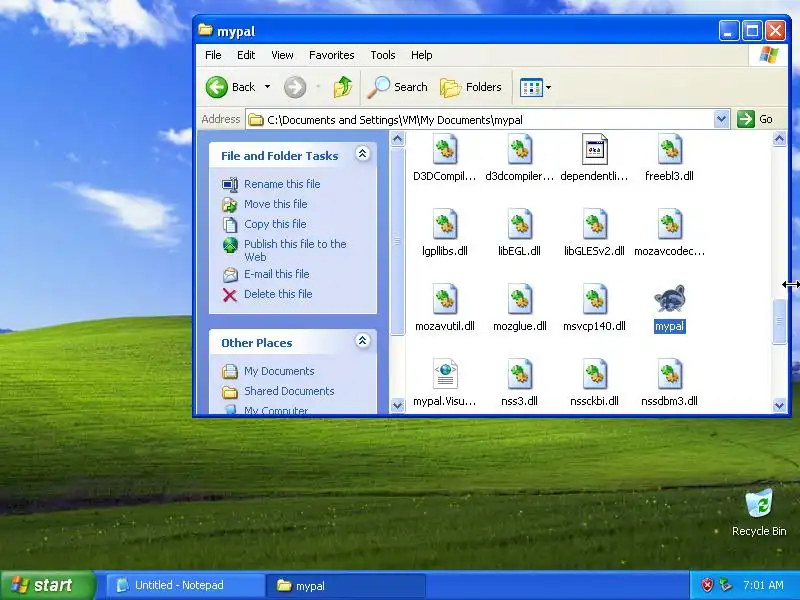Select the d3dcompiler... dll file icon
The height and width of the screenshot is (600, 800).
(519, 149)
